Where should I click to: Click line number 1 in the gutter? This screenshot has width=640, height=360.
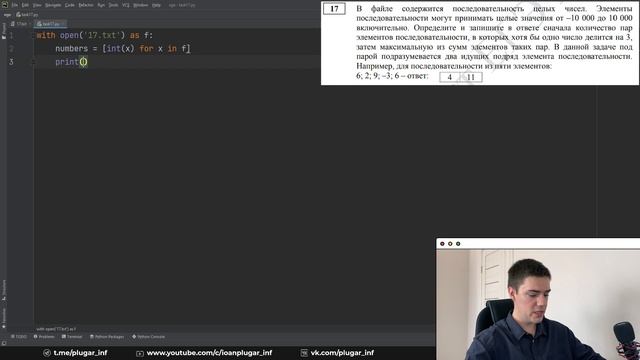point(11,36)
